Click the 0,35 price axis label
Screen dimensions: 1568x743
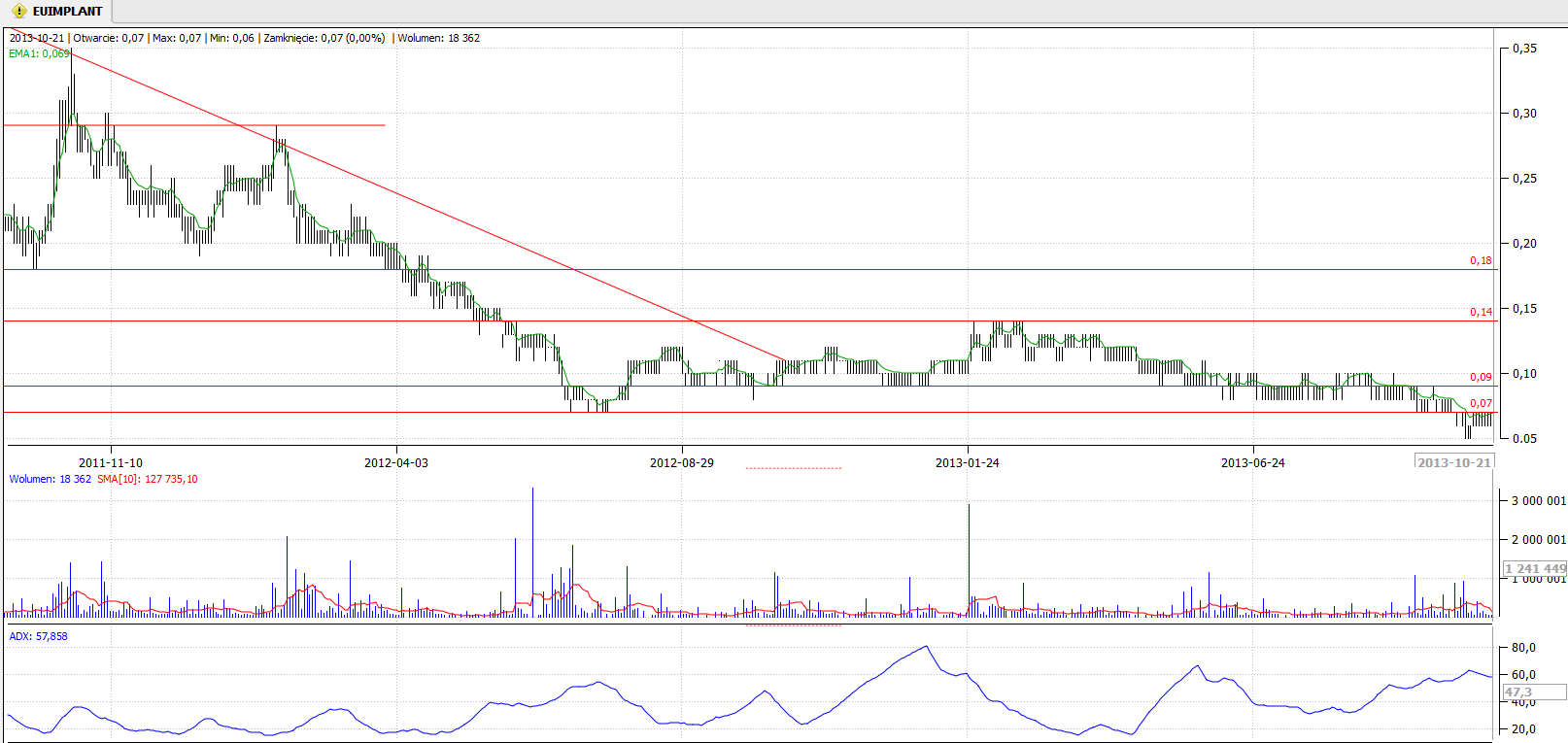click(1524, 48)
